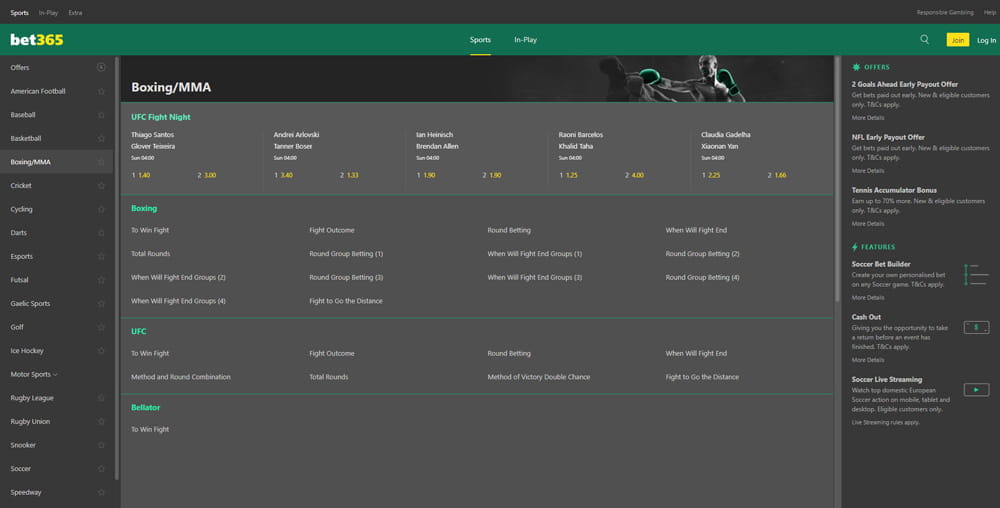Screen dimensions: 1000x508
Task: Click star icon next to Gaelic Sports
Action: pyautogui.click(x=101, y=303)
